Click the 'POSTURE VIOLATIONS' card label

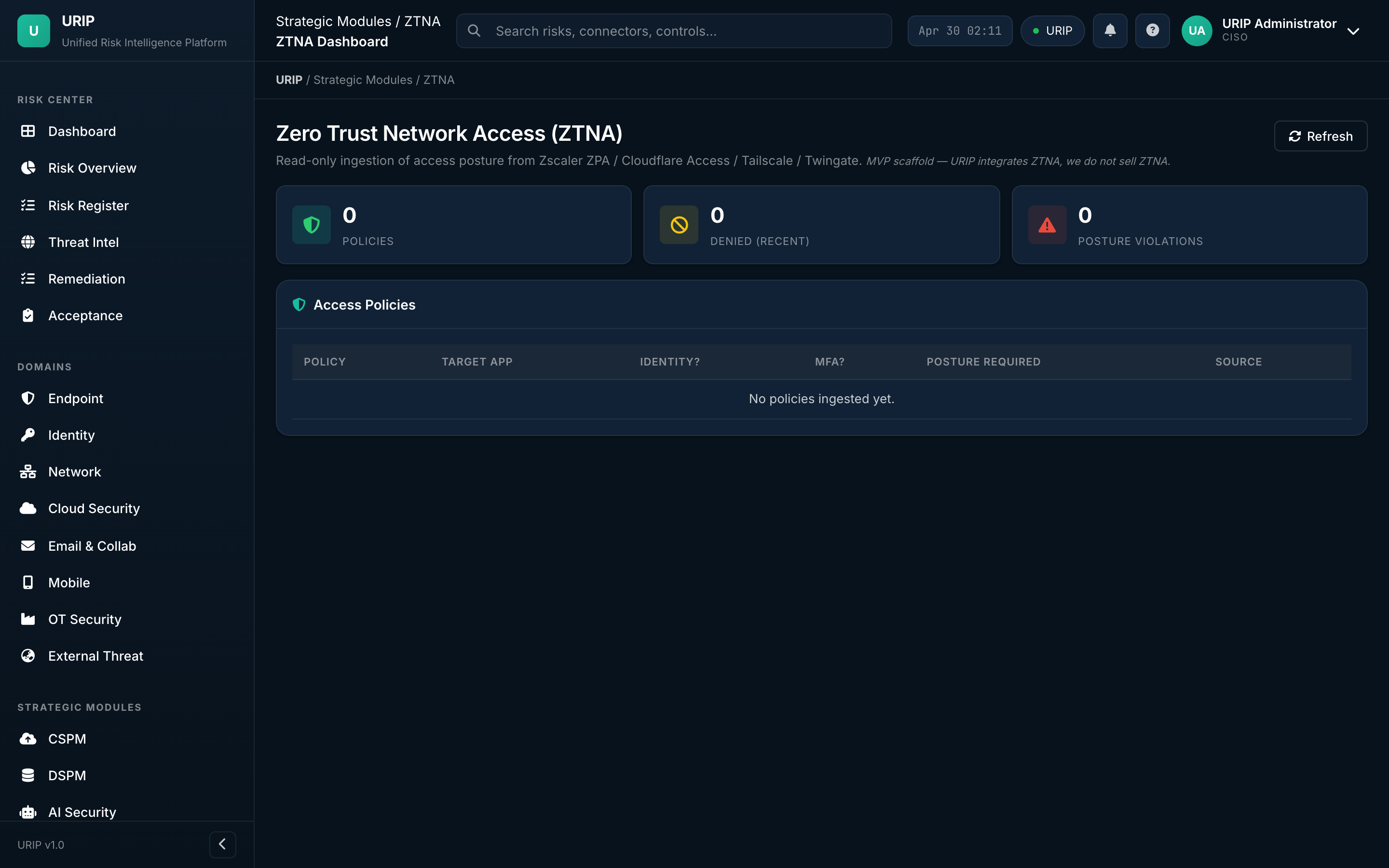pyautogui.click(x=1140, y=241)
